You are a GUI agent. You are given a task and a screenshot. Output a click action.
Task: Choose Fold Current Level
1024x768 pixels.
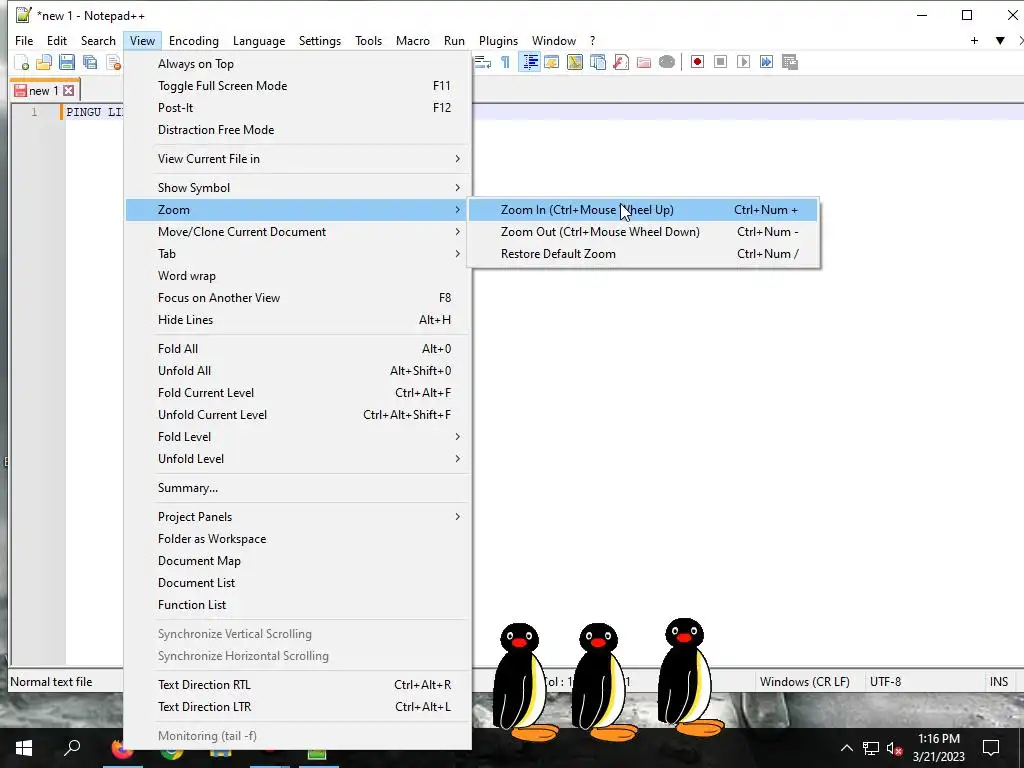298,393
